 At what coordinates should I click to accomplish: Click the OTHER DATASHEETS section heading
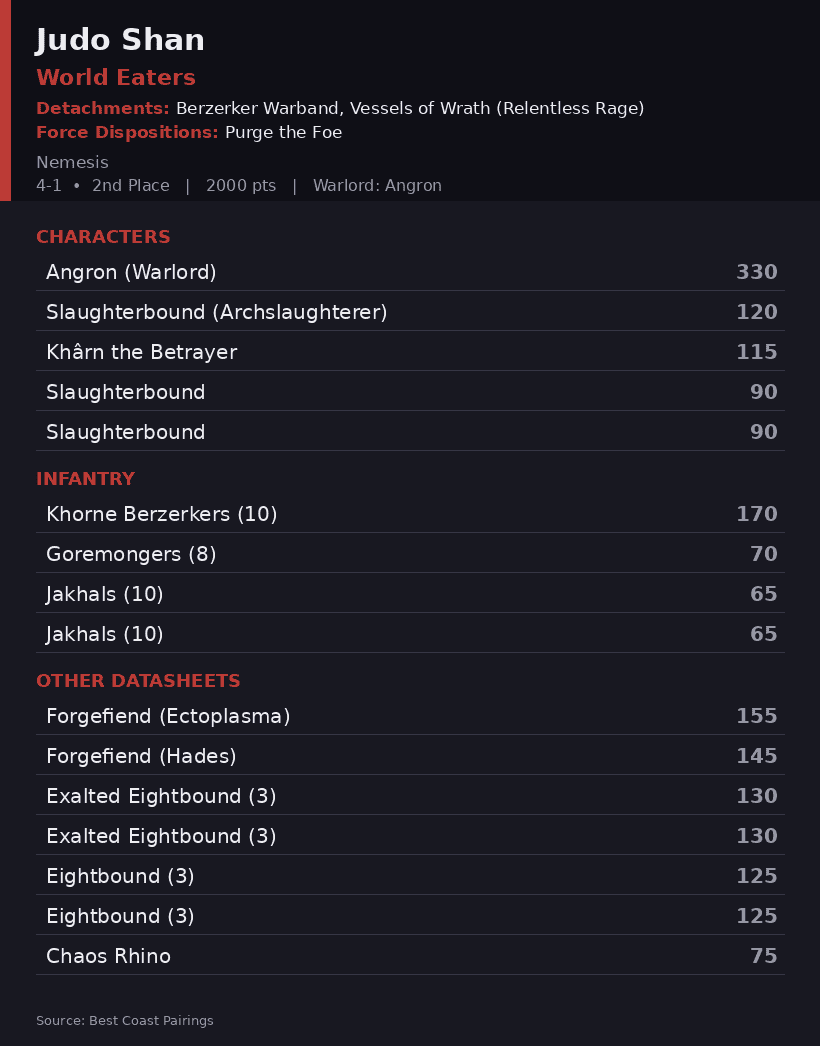(x=138, y=681)
